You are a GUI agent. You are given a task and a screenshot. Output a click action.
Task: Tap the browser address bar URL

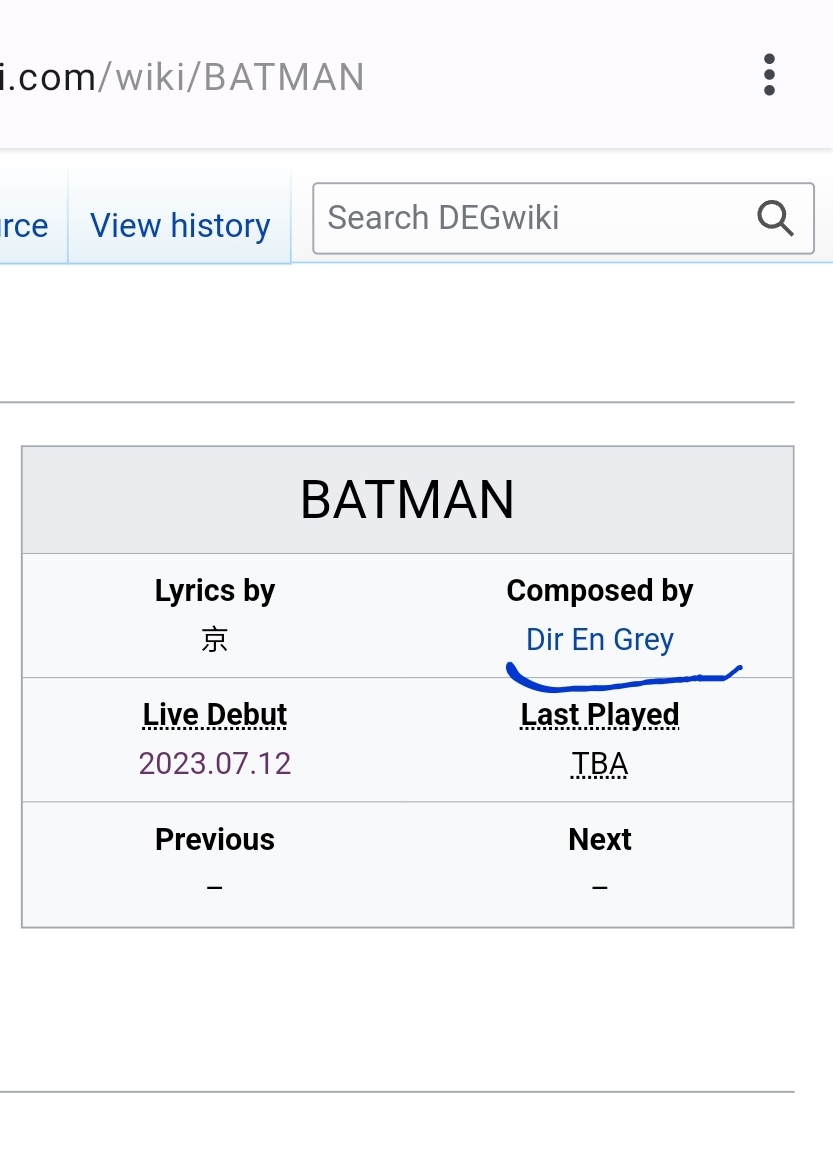tap(182, 77)
